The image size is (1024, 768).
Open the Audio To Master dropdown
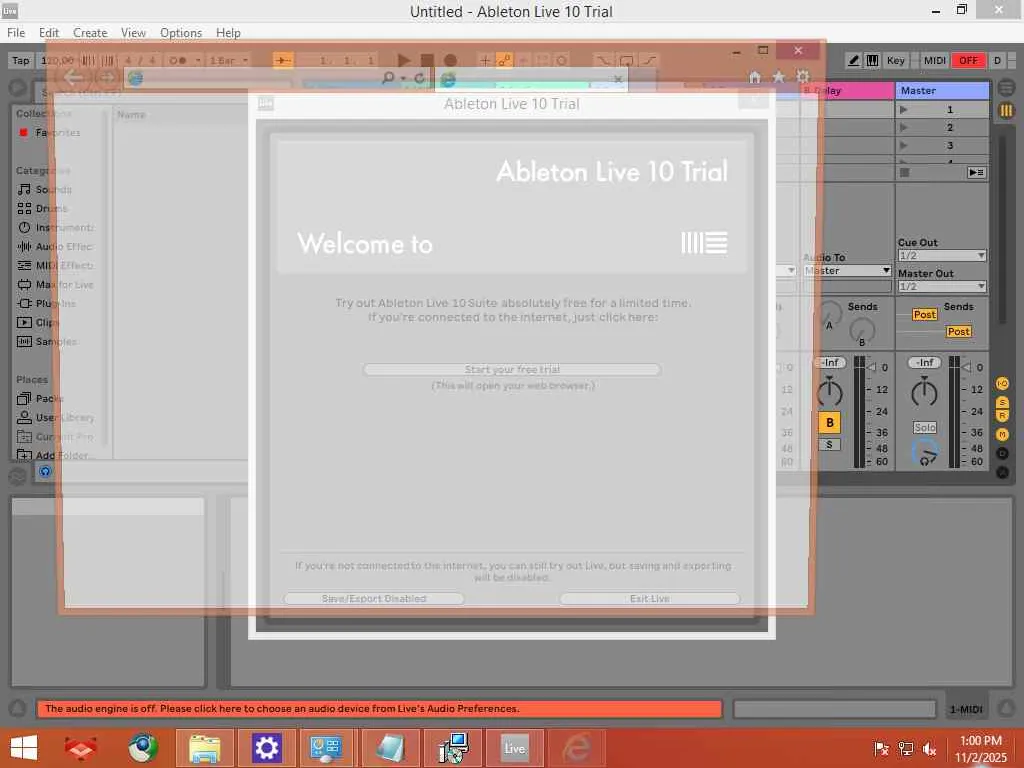pos(848,270)
